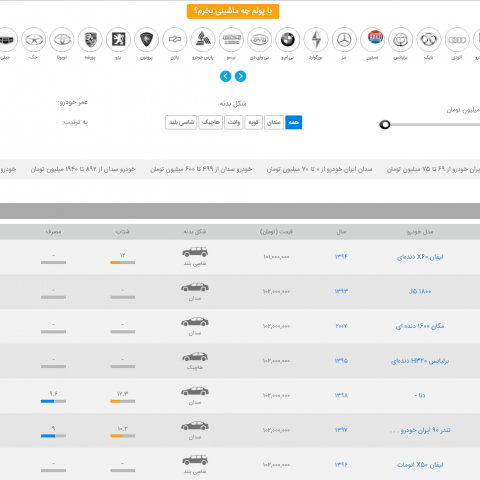Open Tondar 90 Iran Khodro model link
Viewport: 480px width, 480px height.
tap(420, 430)
